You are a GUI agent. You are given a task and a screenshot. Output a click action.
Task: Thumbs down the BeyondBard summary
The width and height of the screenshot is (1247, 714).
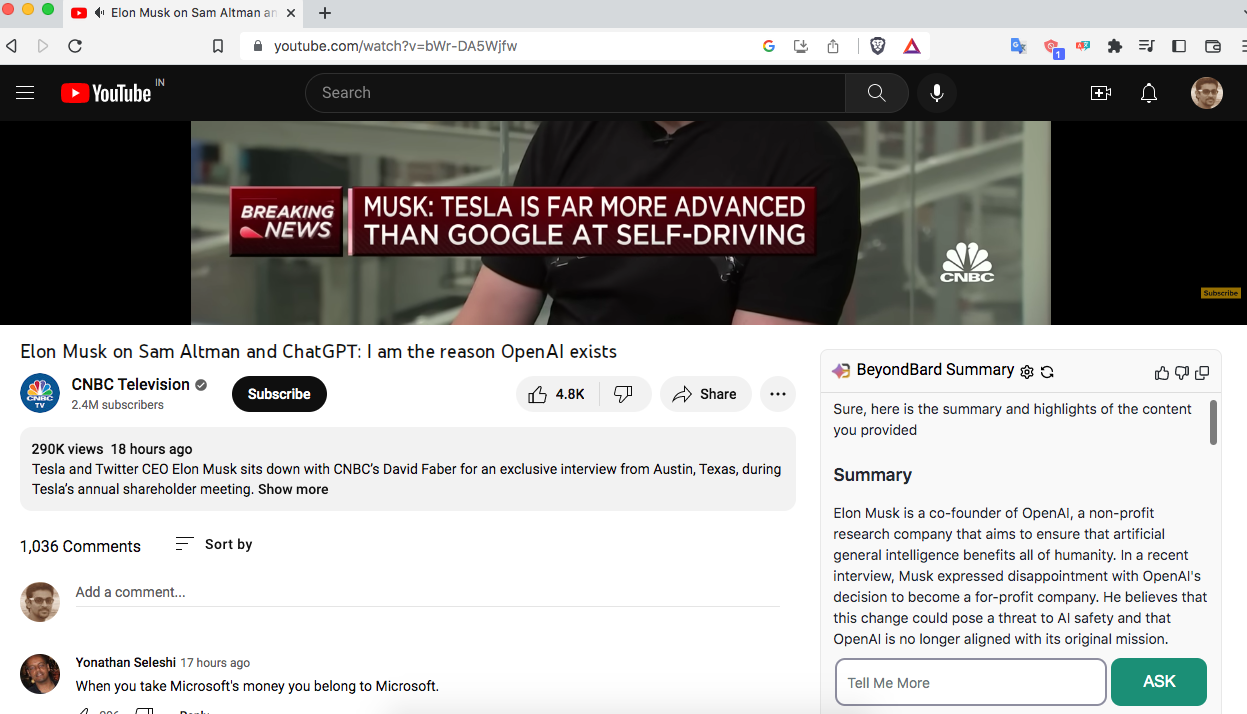(1181, 373)
